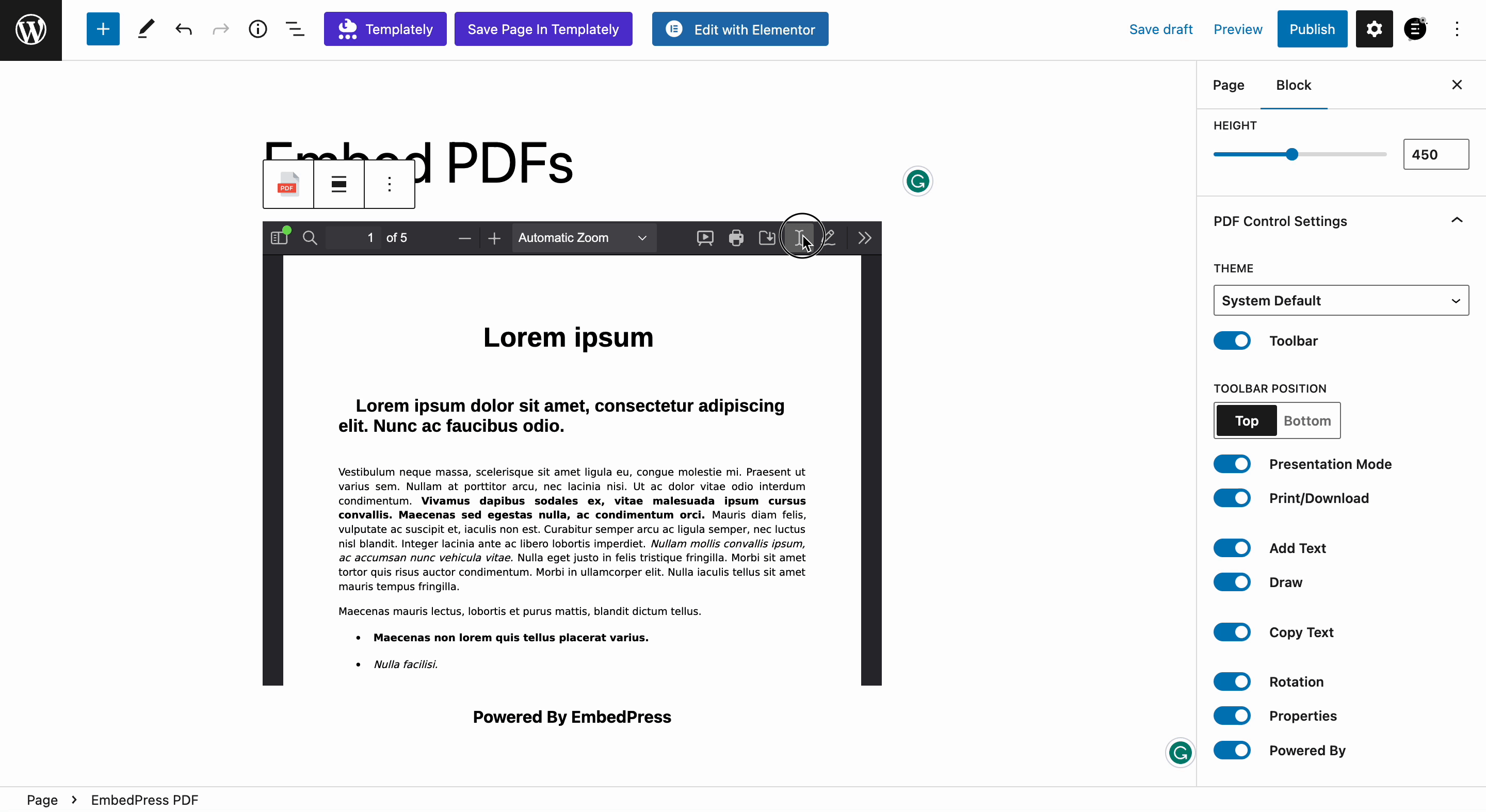
Task: Click the hamburger/list view icon
Action: click(295, 29)
